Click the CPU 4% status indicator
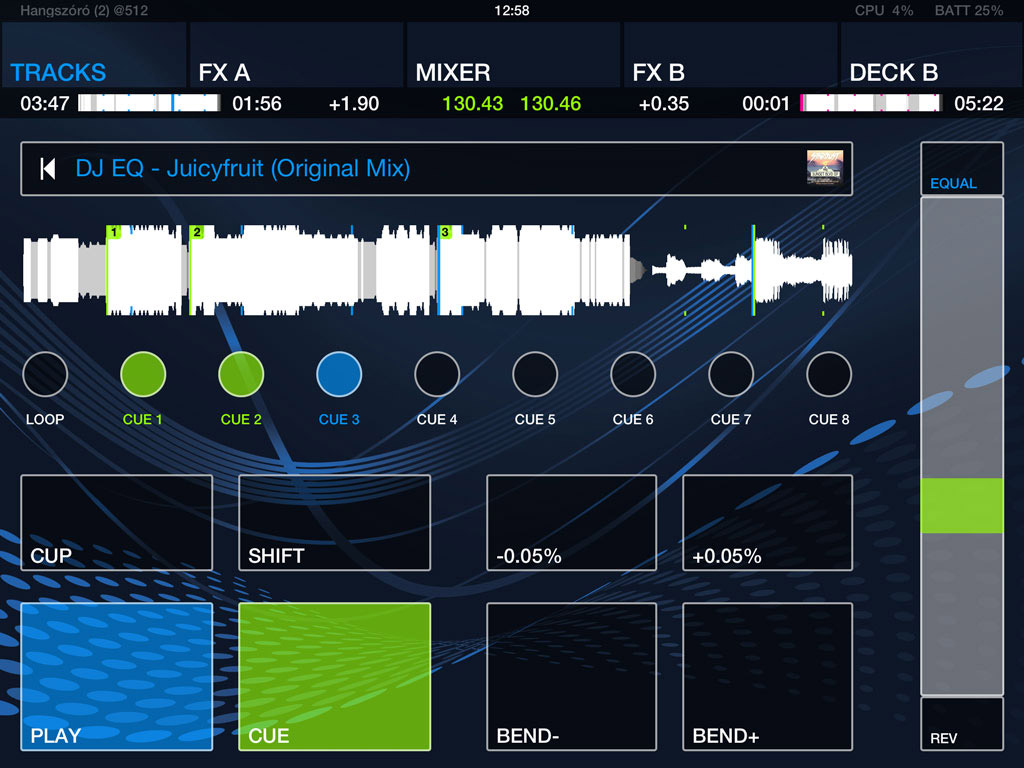 click(x=884, y=10)
